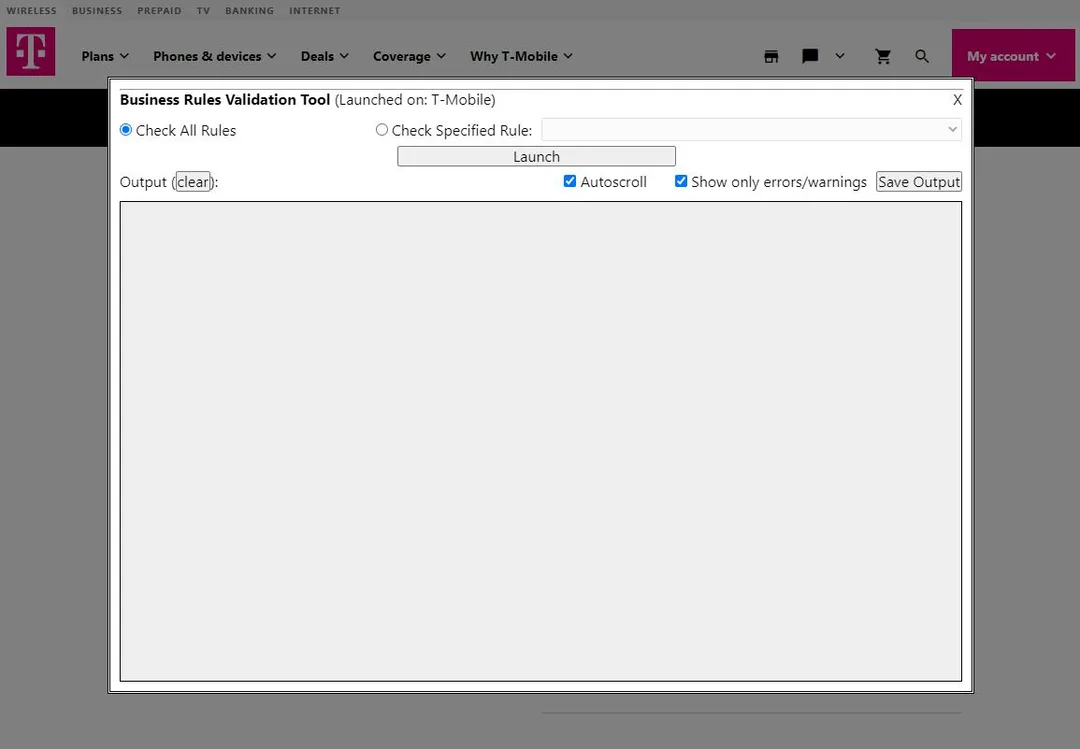Go to the Banking top link

[249, 11]
